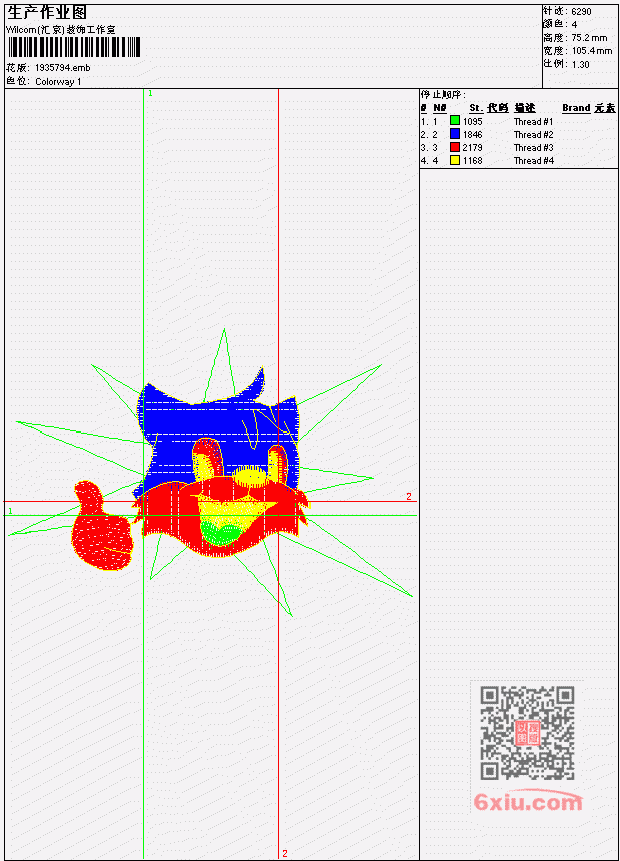
Task: Click stitch count 1095 in stop sequence
Action: 472,121
